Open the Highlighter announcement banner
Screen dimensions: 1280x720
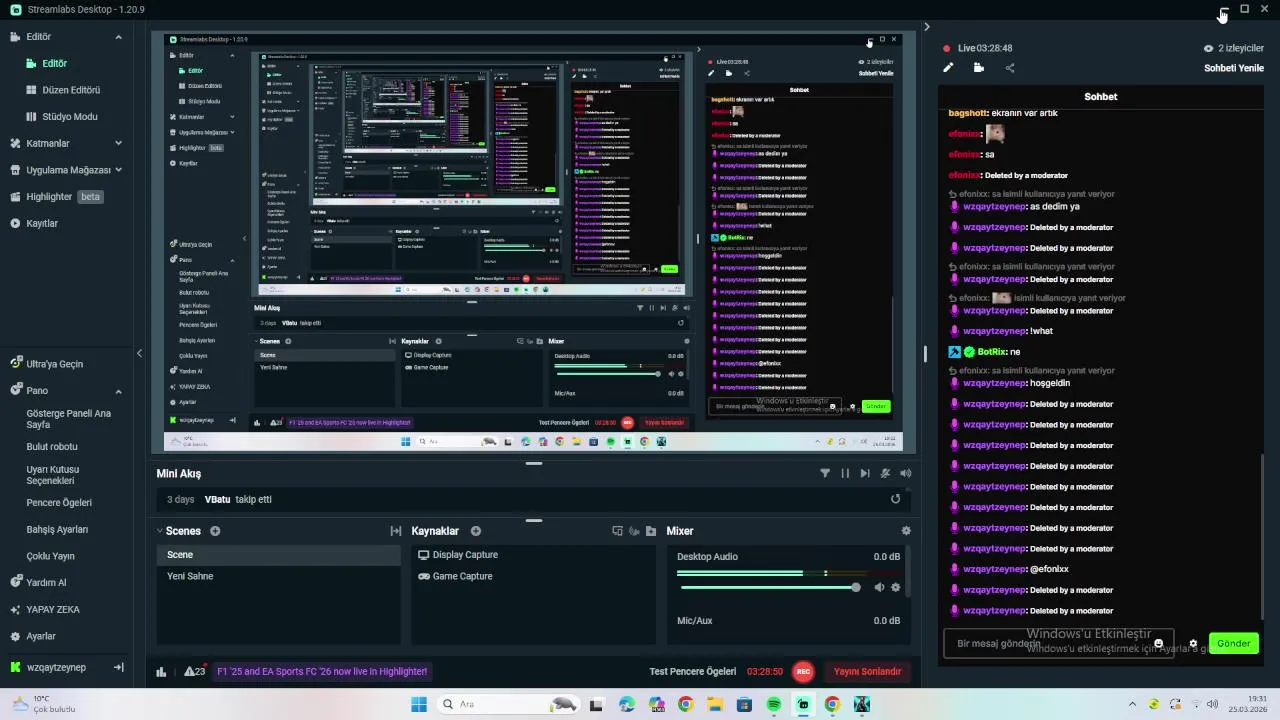pyautogui.click(x=322, y=671)
